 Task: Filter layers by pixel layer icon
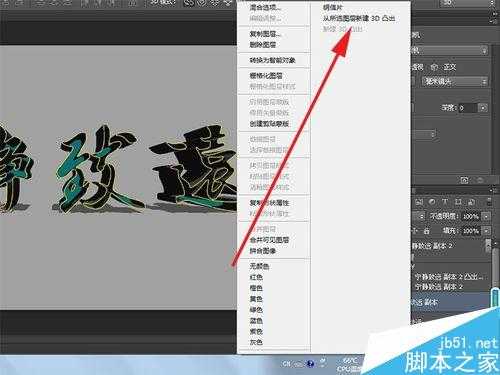(x=419, y=202)
